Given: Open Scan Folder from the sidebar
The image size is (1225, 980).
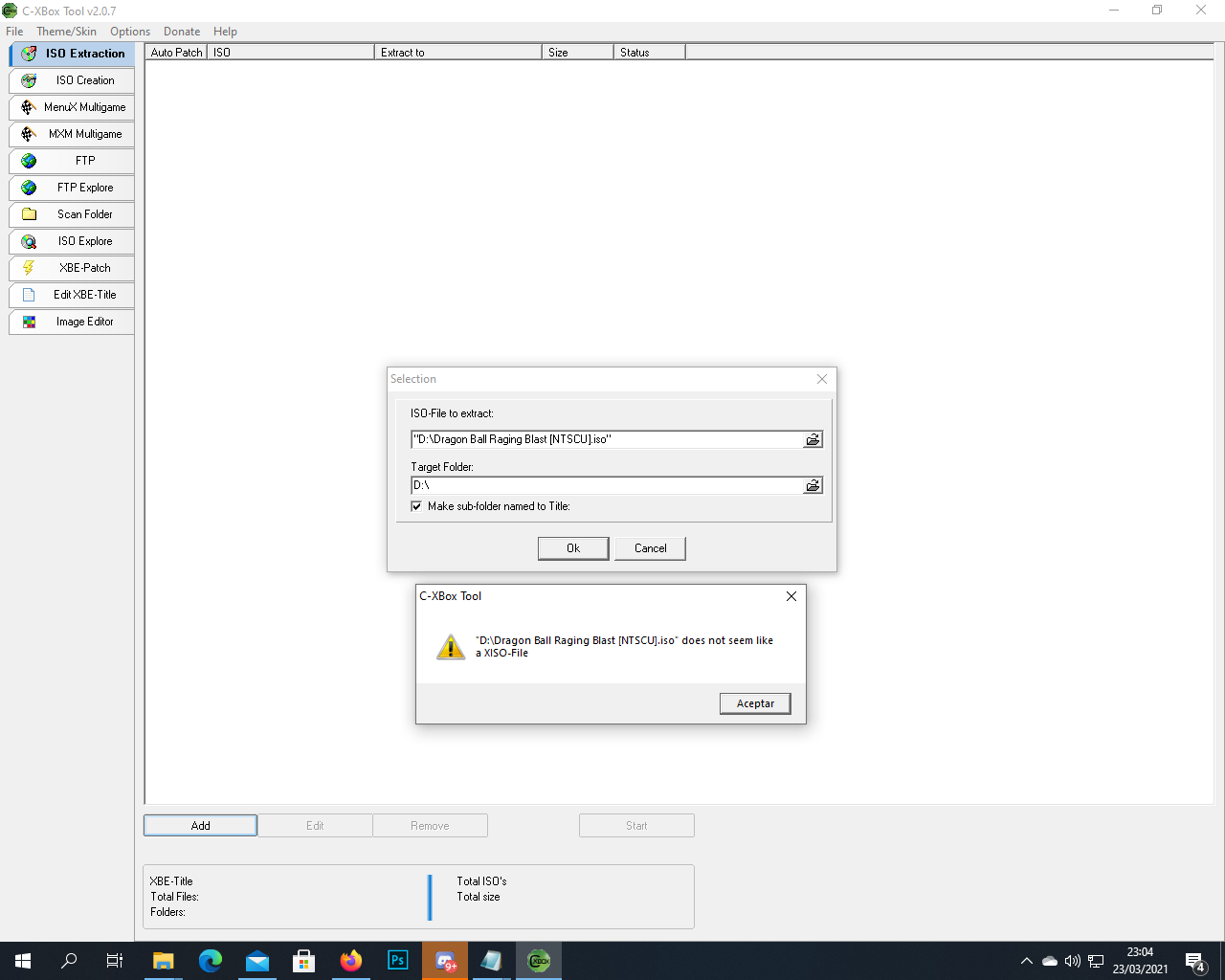Looking at the screenshot, I should tap(72, 214).
